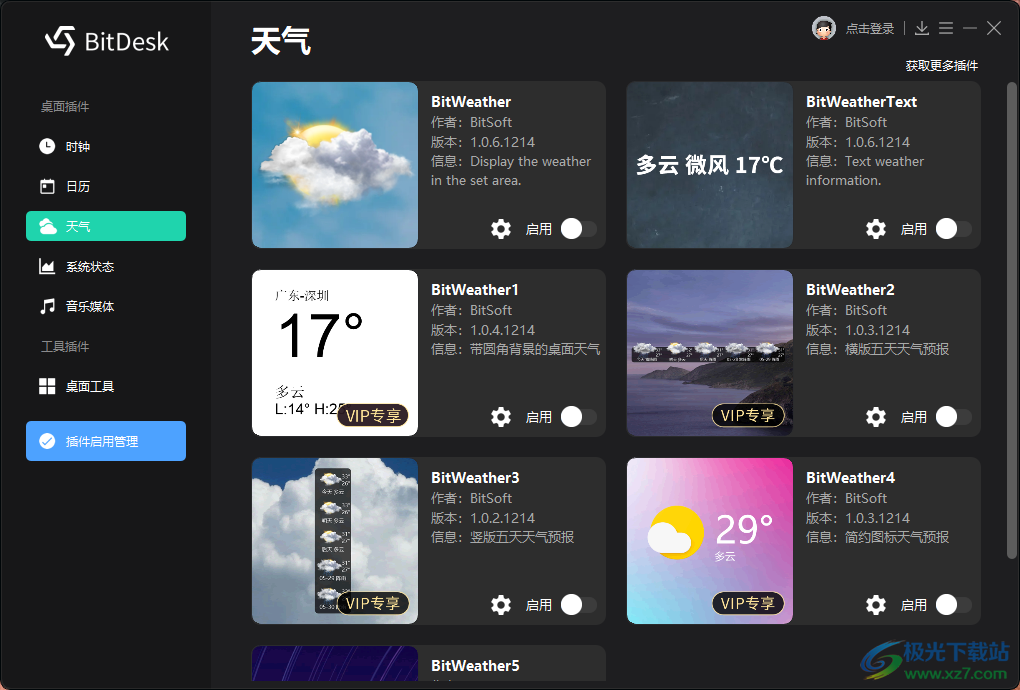The width and height of the screenshot is (1020, 690).
Task: Enable the BitWeatherText plugin toggle
Action: (953, 229)
